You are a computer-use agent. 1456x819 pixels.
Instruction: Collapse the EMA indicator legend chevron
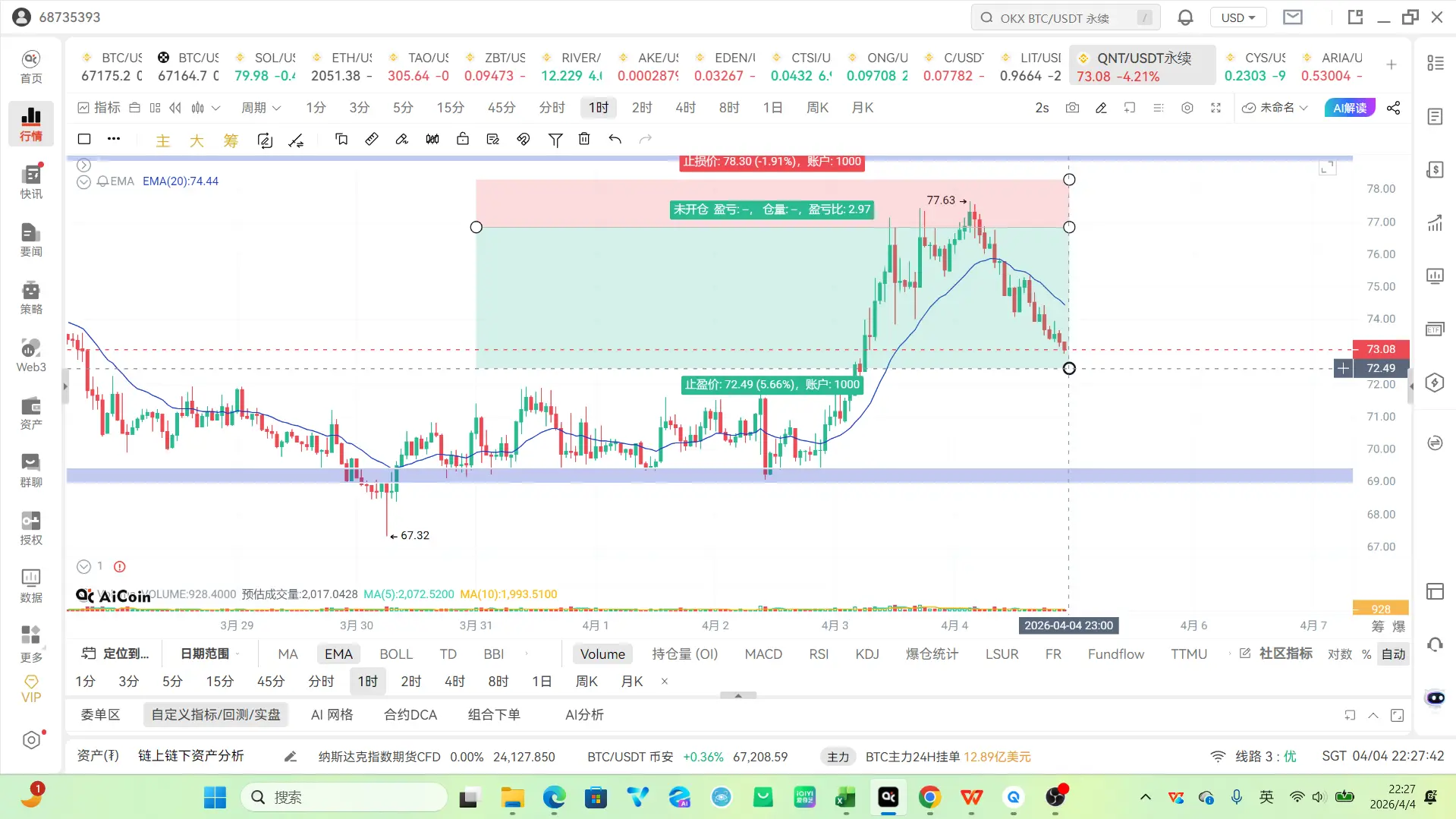84,181
